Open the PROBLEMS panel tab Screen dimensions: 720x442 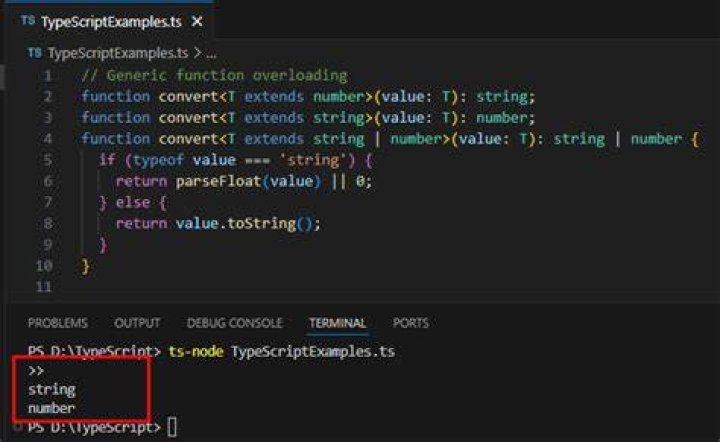[58, 323]
